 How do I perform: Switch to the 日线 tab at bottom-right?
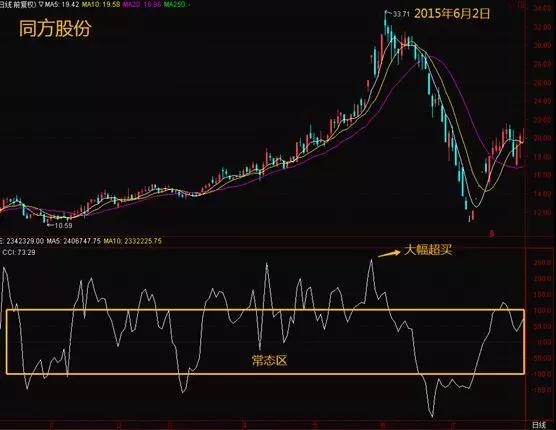[x=539, y=425]
